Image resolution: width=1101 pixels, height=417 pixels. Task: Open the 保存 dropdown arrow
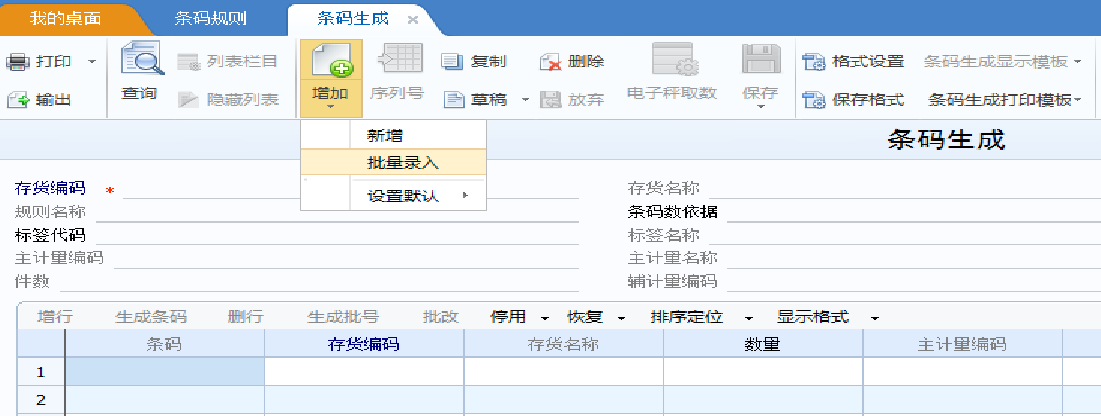[x=761, y=108]
